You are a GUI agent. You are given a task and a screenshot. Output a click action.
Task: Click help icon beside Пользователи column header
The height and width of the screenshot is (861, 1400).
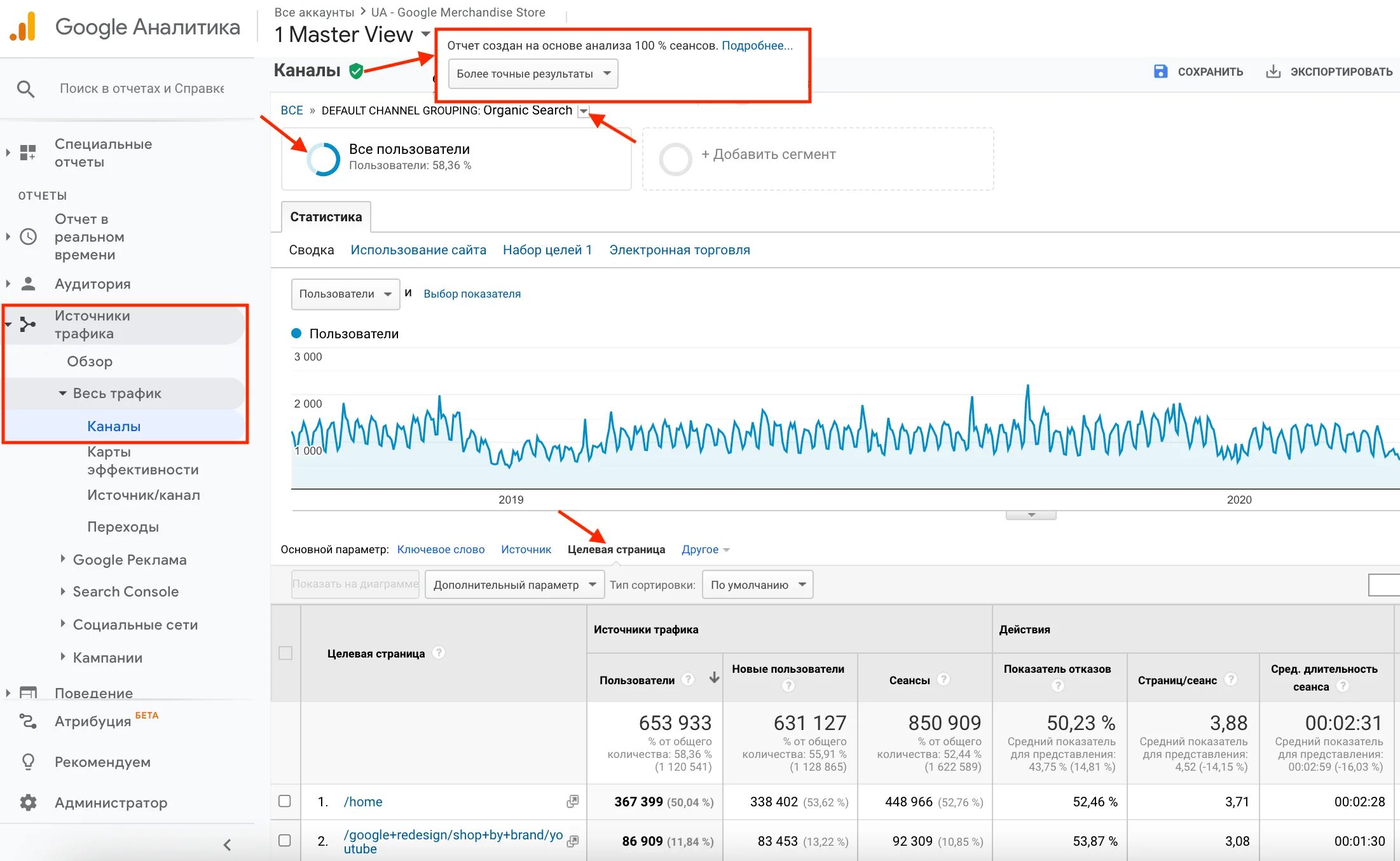click(688, 679)
